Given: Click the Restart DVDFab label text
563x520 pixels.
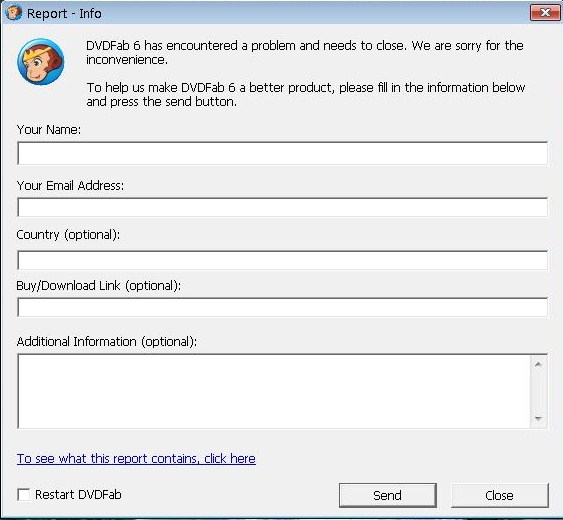Looking at the screenshot, I should pyautogui.click(x=78, y=495).
